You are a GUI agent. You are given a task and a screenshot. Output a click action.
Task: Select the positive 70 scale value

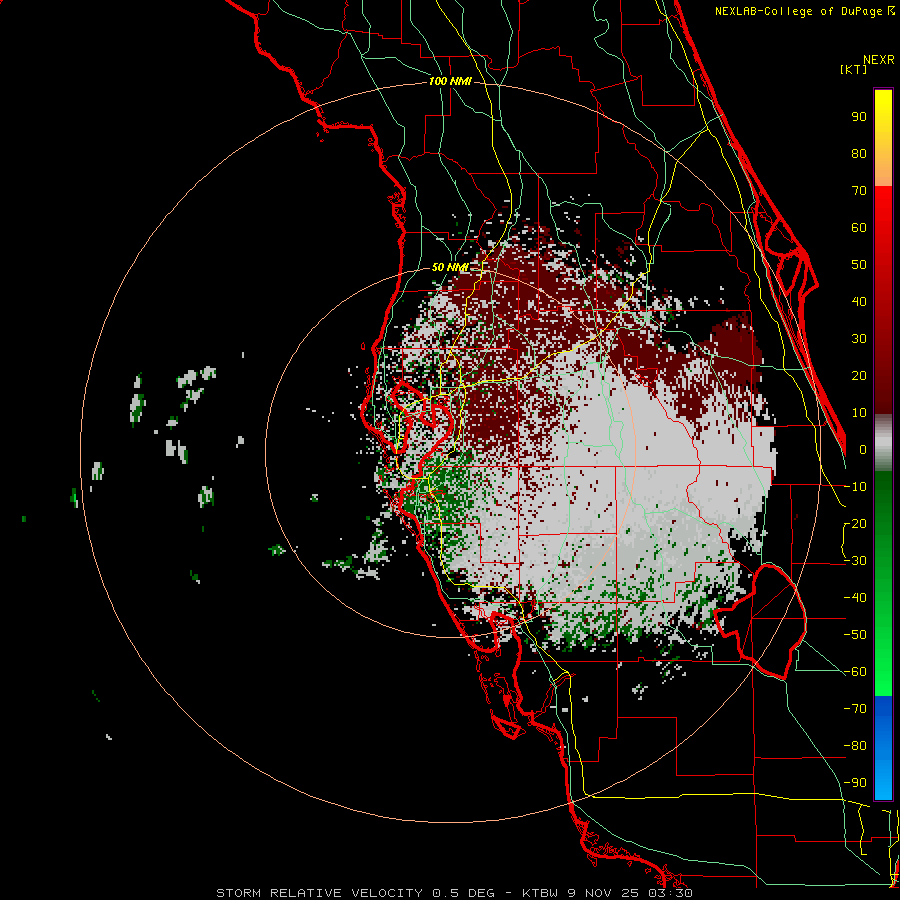(x=859, y=191)
